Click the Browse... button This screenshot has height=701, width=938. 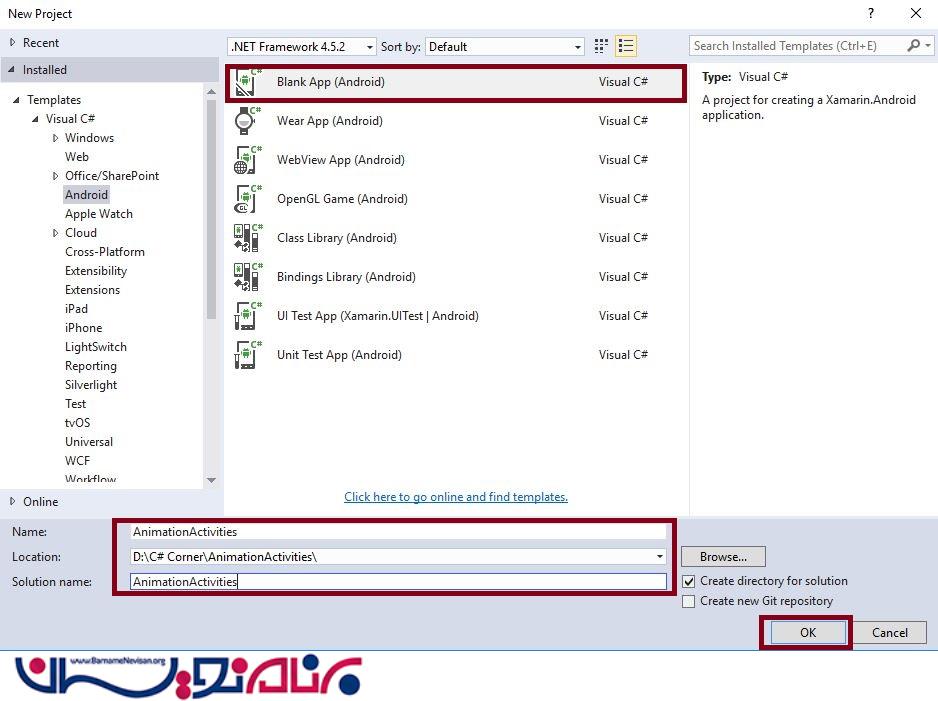click(x=723, y=557)
